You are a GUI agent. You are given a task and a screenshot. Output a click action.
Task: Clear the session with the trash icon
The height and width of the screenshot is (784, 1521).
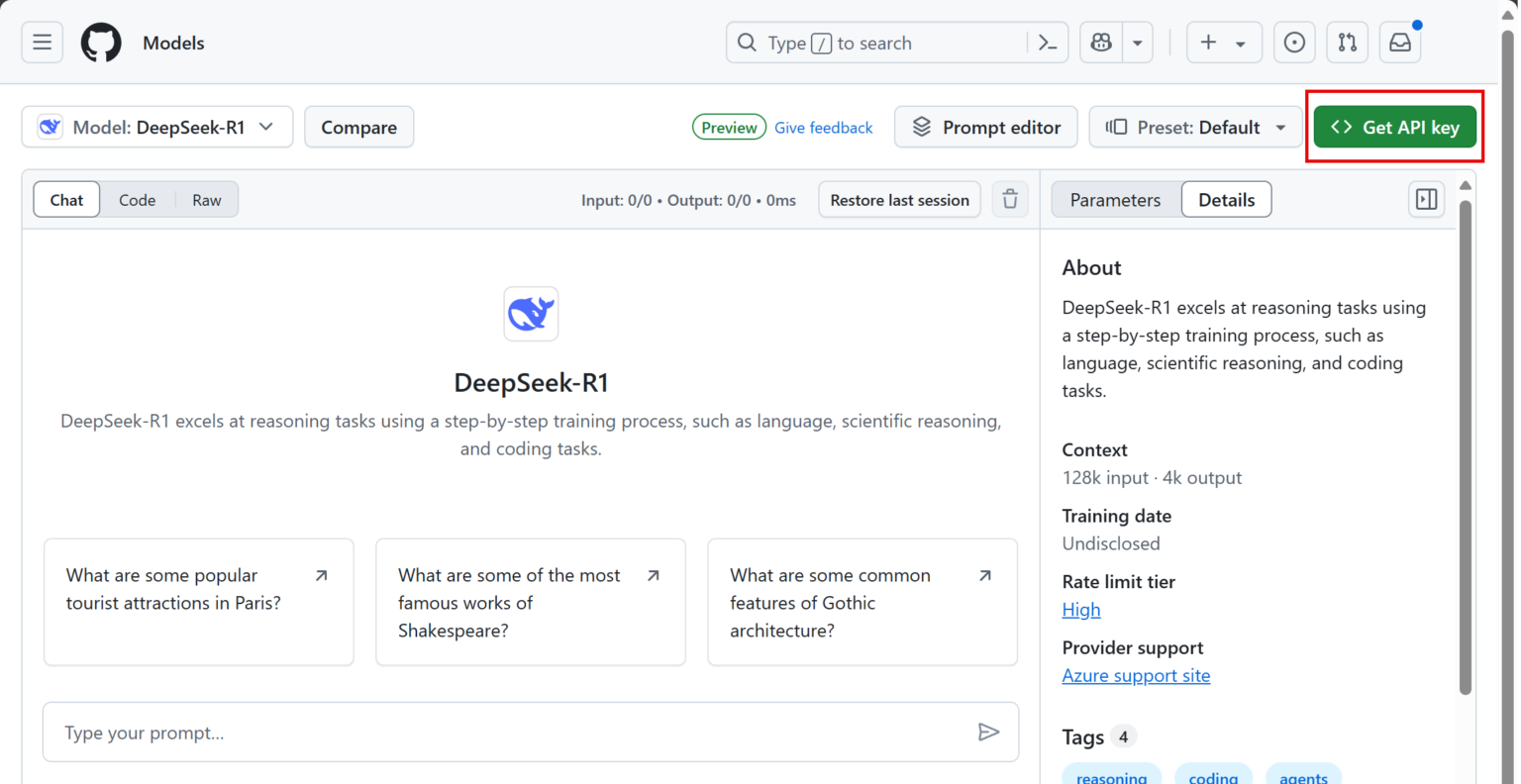click(x=1010, y=199)
